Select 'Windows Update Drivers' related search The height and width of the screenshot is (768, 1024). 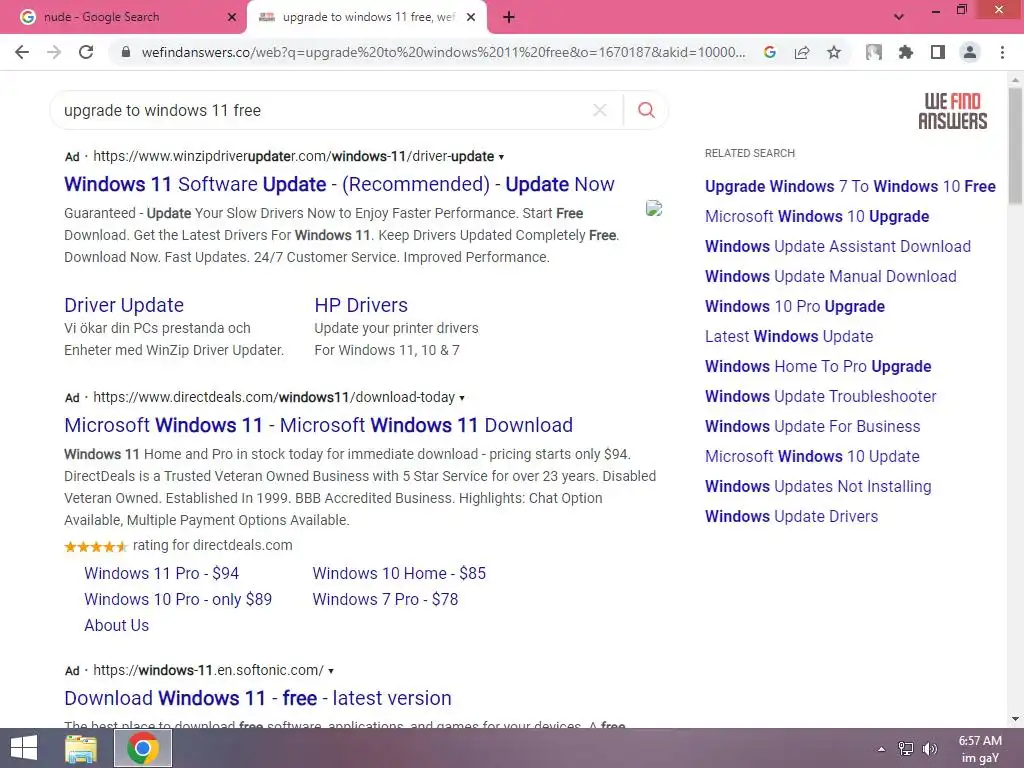tap(792, 517)
